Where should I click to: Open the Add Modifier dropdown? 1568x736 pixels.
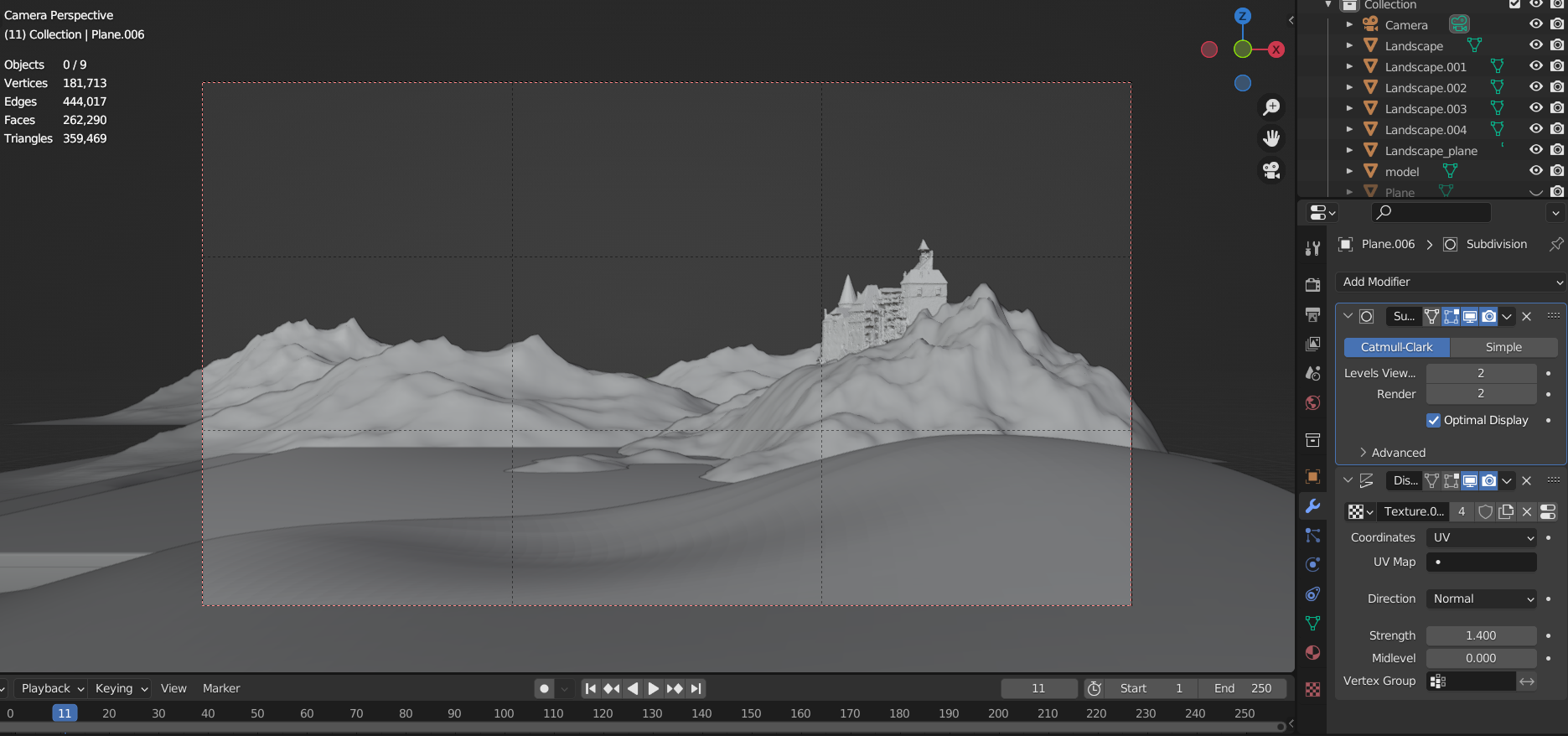click(x=1450, y=282)
